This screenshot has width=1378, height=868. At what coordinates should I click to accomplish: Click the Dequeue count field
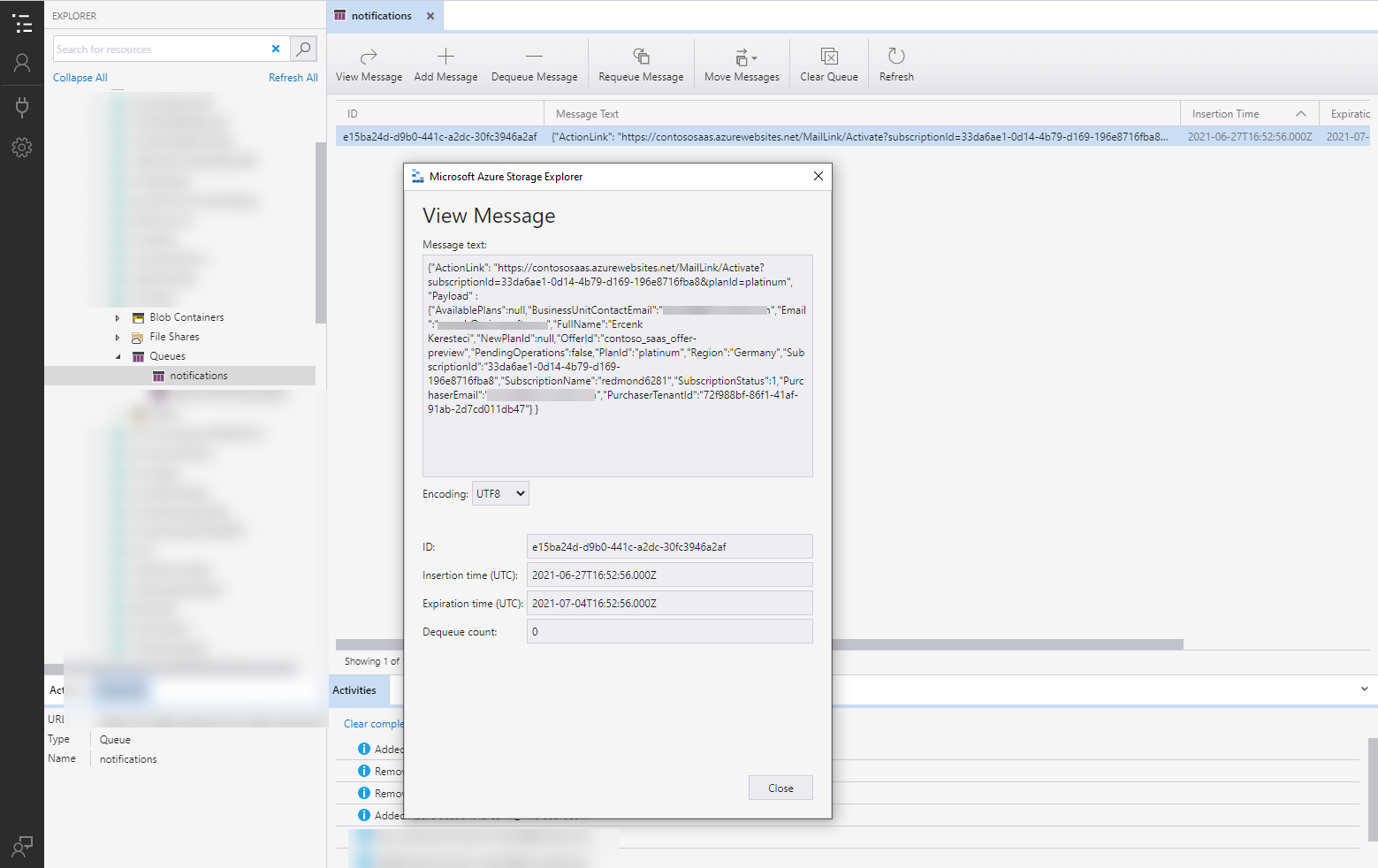pyautogui.click(x=669, y=632)
